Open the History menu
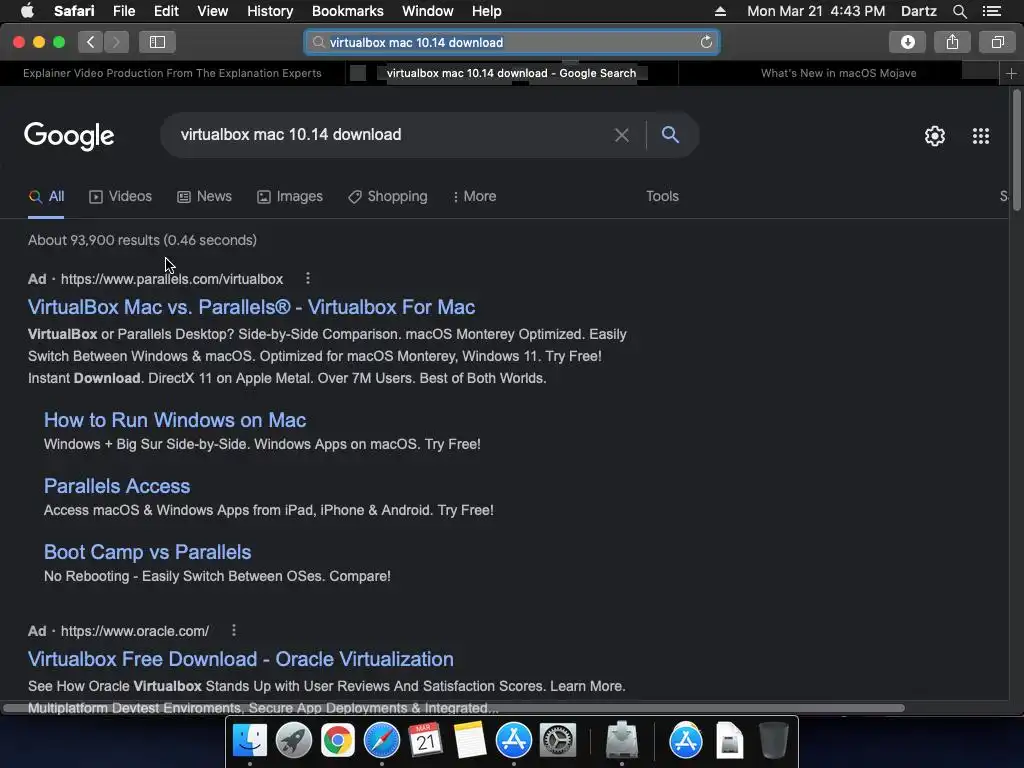The image size is (1024, 768). 270,11
